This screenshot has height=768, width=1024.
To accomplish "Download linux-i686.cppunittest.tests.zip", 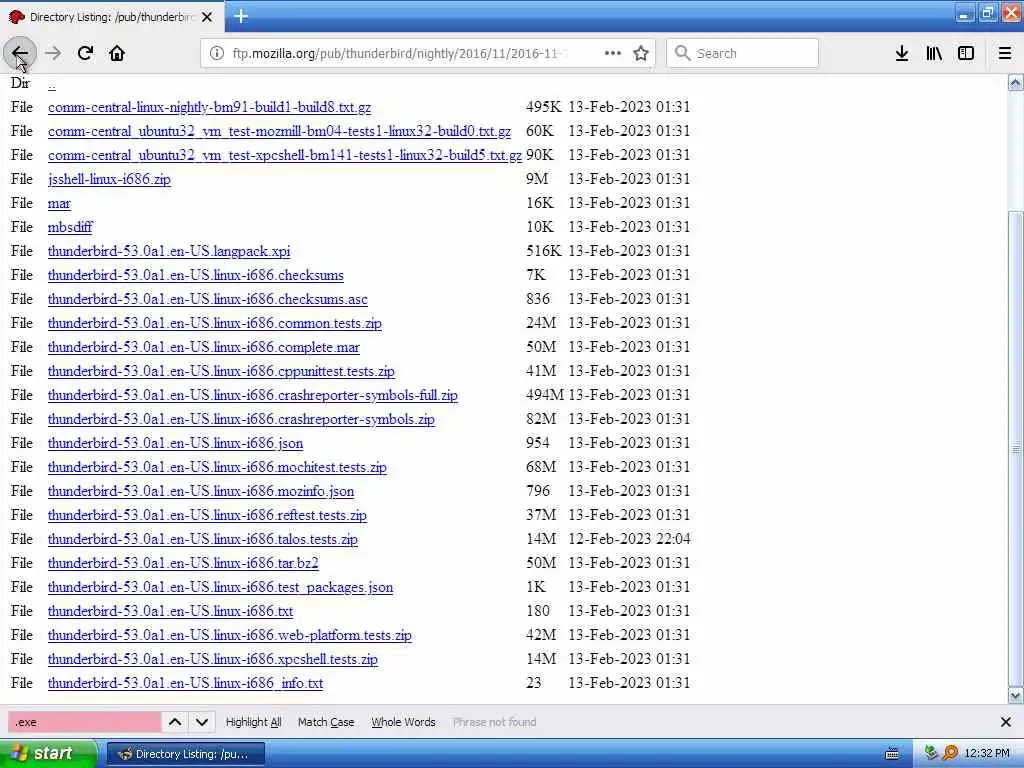I will click(x=221, y=371).
